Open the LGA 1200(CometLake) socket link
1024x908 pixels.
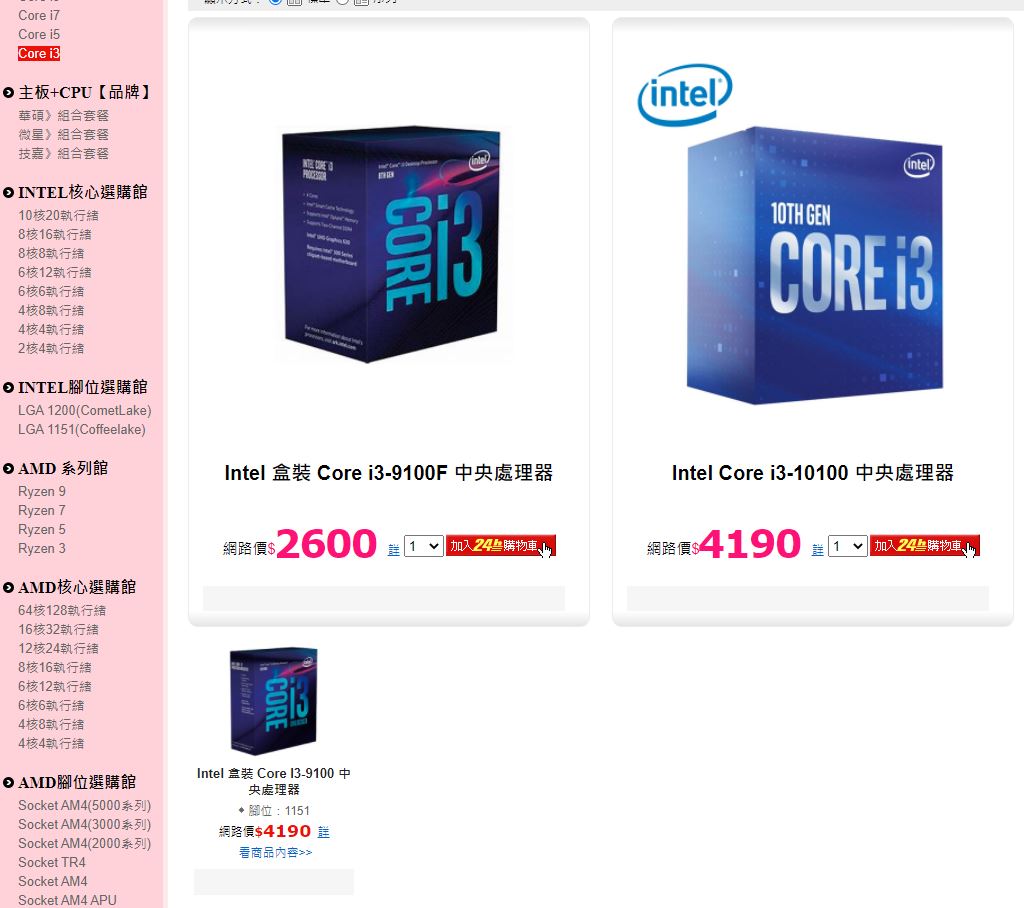point(85,411)
